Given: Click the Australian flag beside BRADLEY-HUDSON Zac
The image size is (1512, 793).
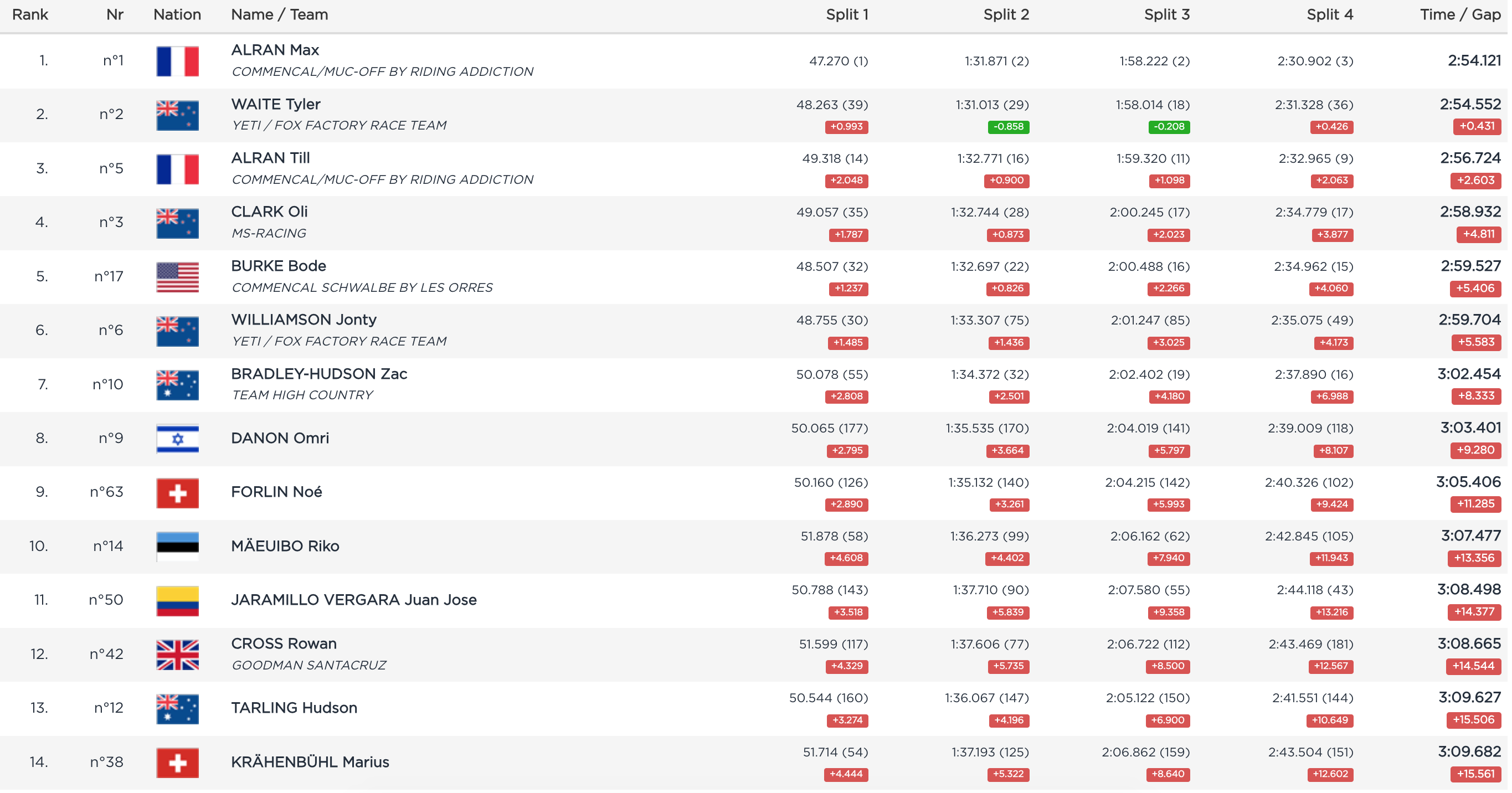Looking at the screenshot, I should point(177,385).
